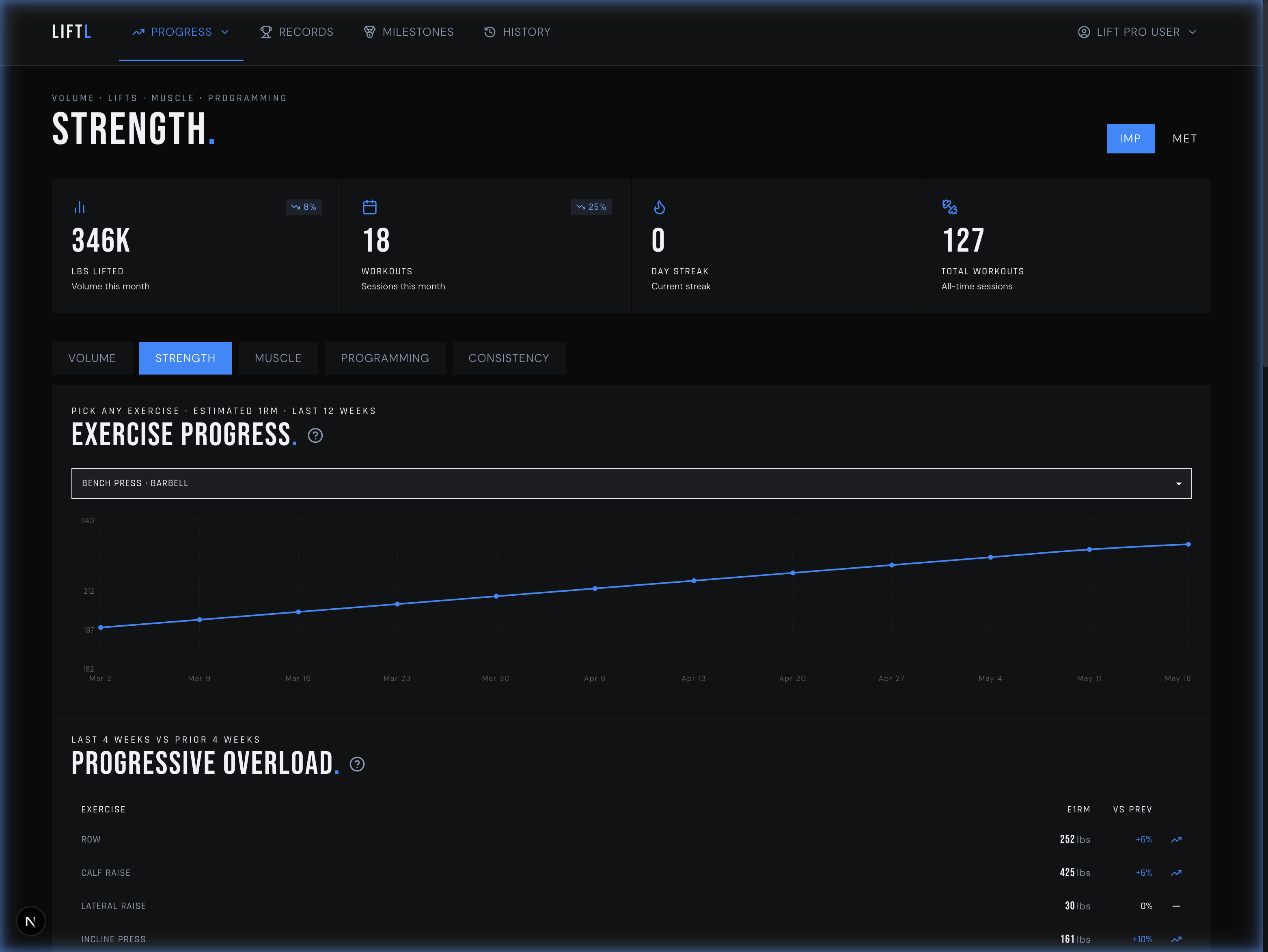The height and width of the screenshot is (952, 1268).
Task: Click the user profile avatar icon
Action: point(1083,32)
